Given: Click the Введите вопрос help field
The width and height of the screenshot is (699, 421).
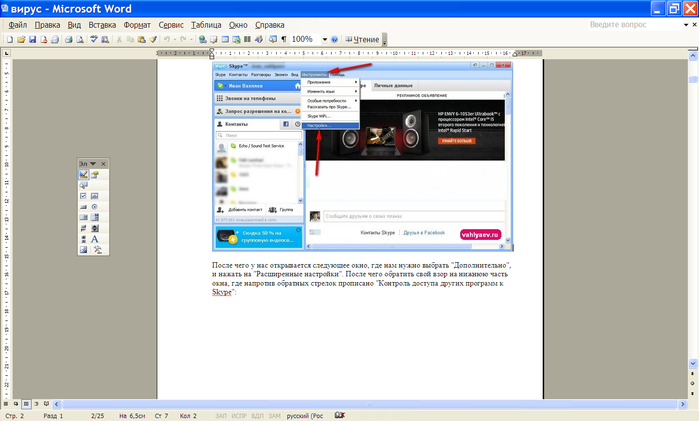Looking at the screenshot, I should pos(635,25).
